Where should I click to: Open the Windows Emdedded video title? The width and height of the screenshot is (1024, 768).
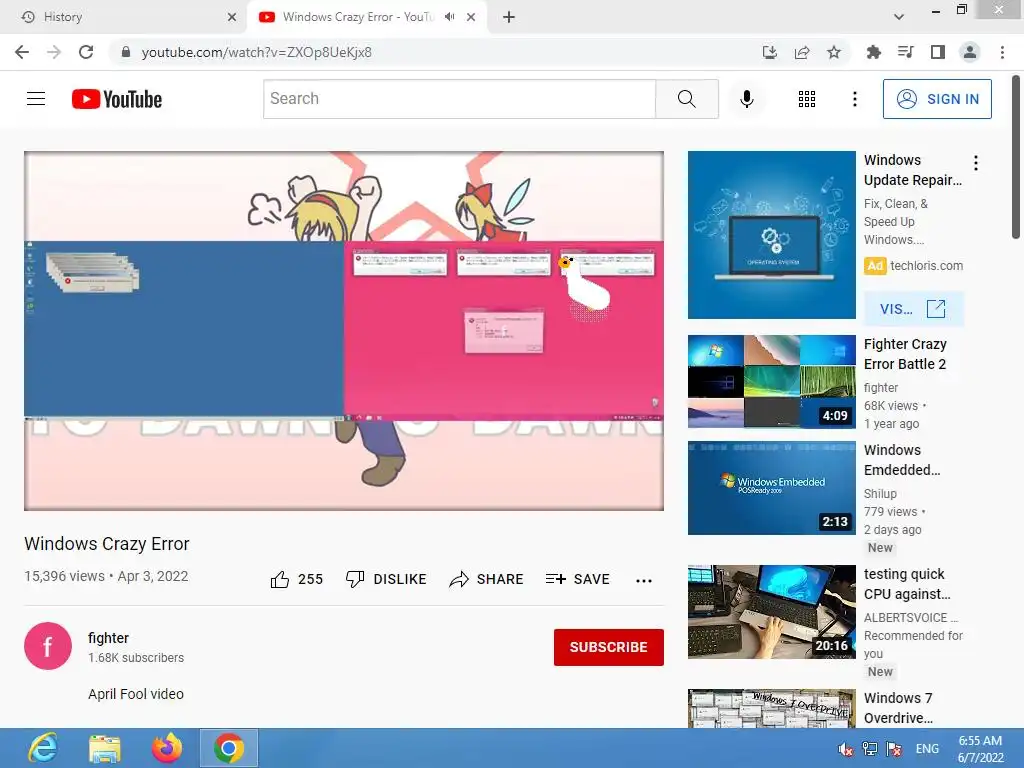point(902,460)
